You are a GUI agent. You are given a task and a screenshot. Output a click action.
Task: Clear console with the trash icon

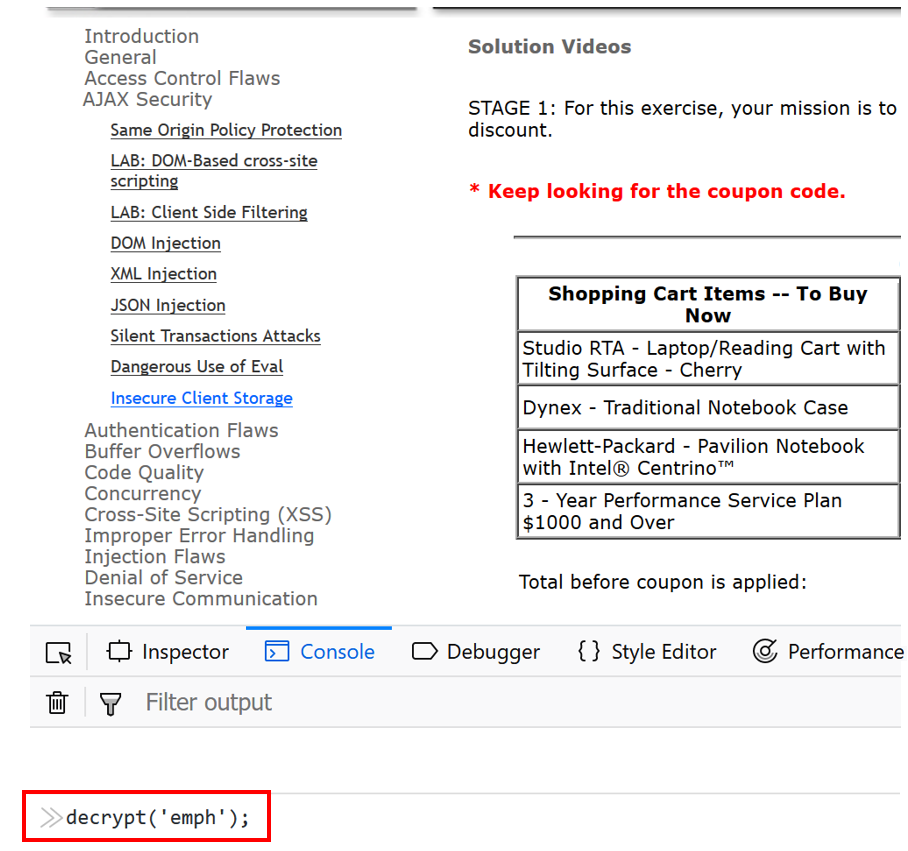pos(57,703)
